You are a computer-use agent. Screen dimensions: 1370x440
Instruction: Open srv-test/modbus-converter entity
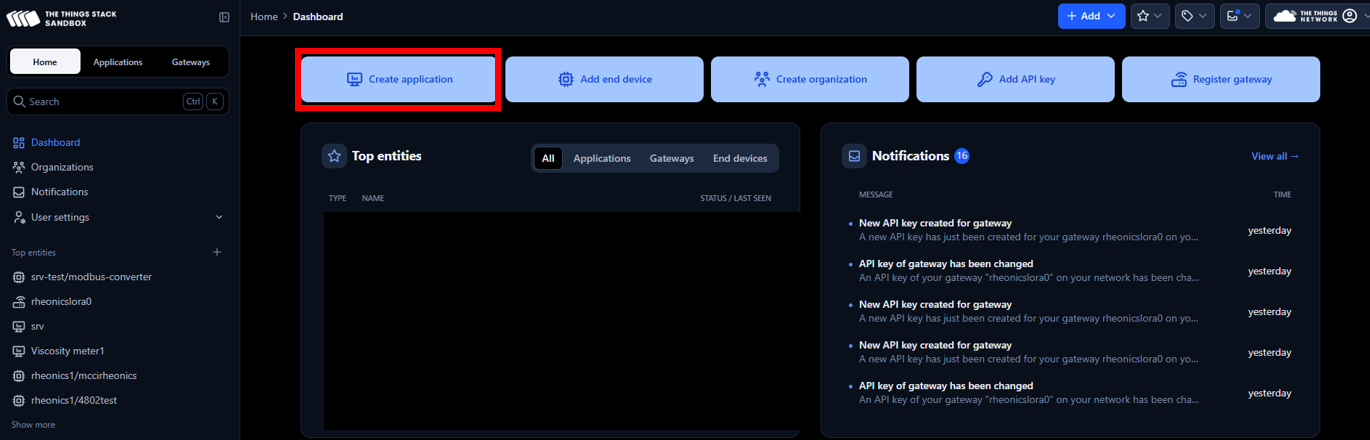[x=91, y=277]
